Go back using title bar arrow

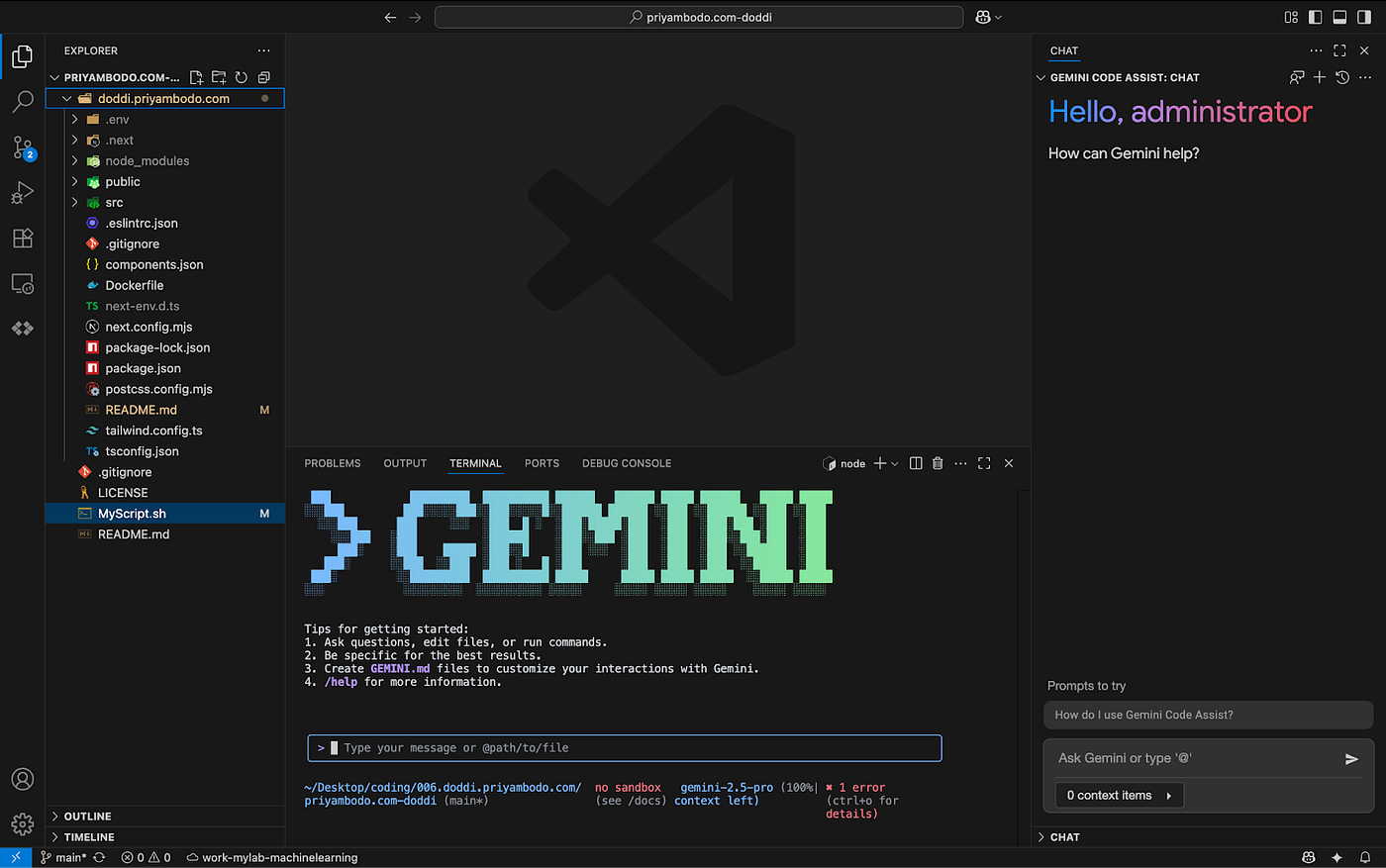(x=390, y=17)
